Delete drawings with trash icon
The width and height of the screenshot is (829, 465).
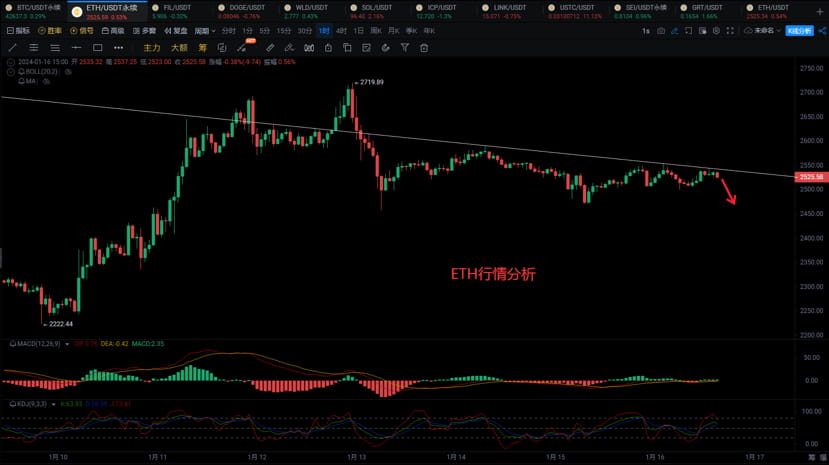tap(424, 48)
